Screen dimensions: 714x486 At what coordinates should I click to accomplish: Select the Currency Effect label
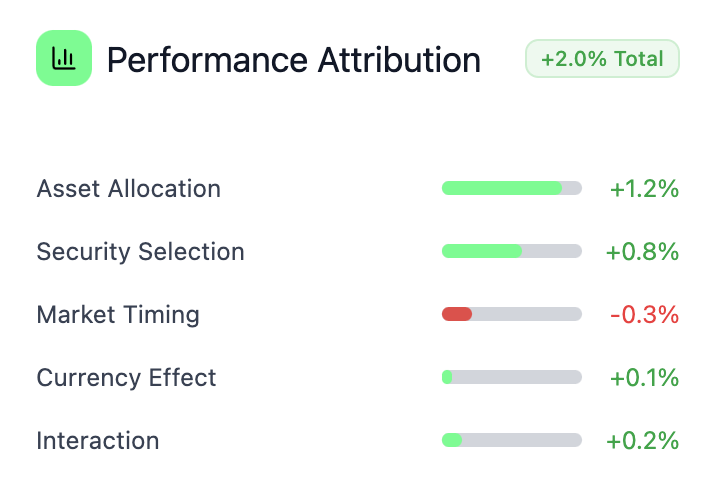126,377
